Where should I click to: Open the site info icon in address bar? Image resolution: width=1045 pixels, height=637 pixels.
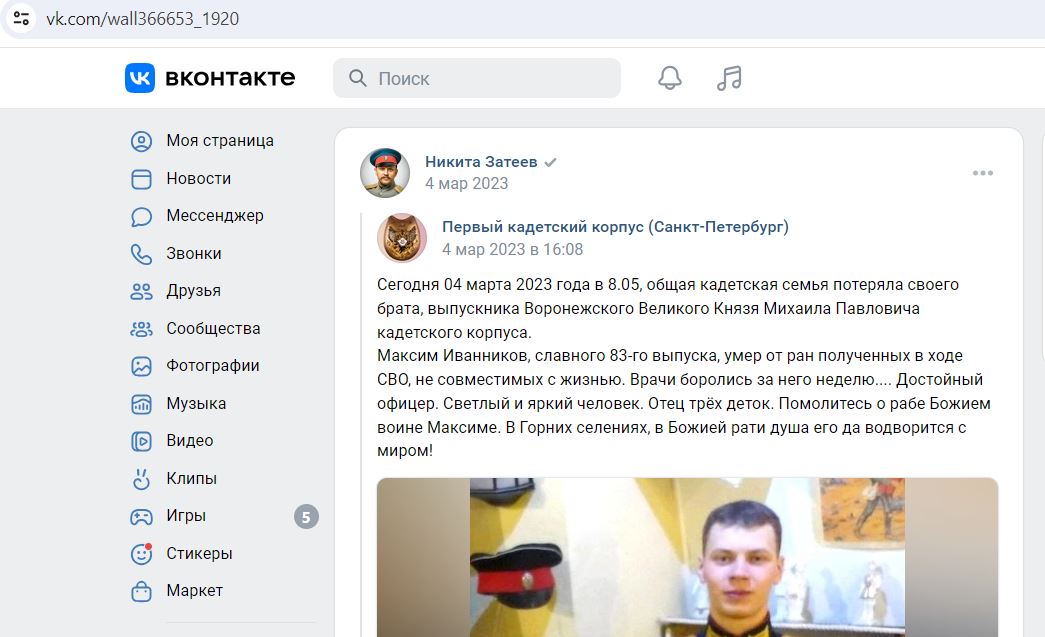[x=21, y=19]
